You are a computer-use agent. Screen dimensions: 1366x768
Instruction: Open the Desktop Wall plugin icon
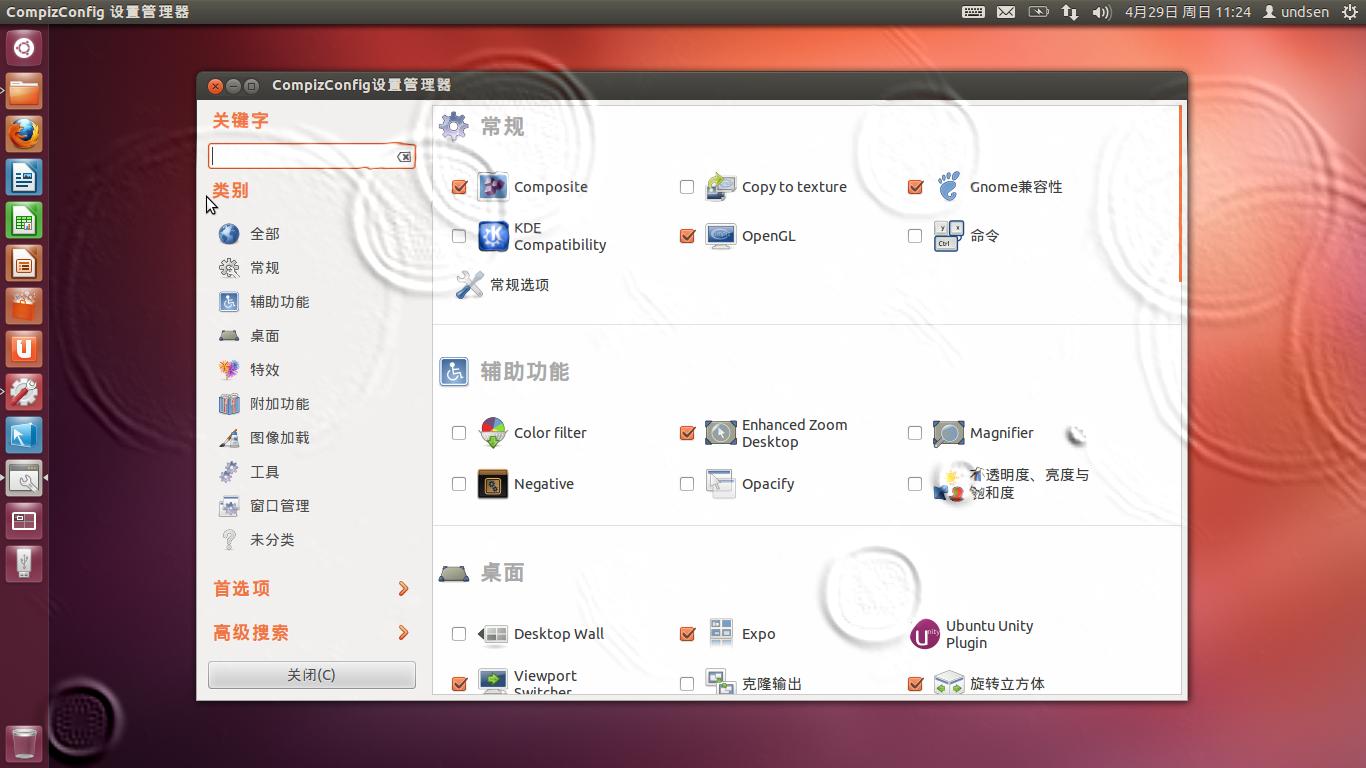point(493,634)
